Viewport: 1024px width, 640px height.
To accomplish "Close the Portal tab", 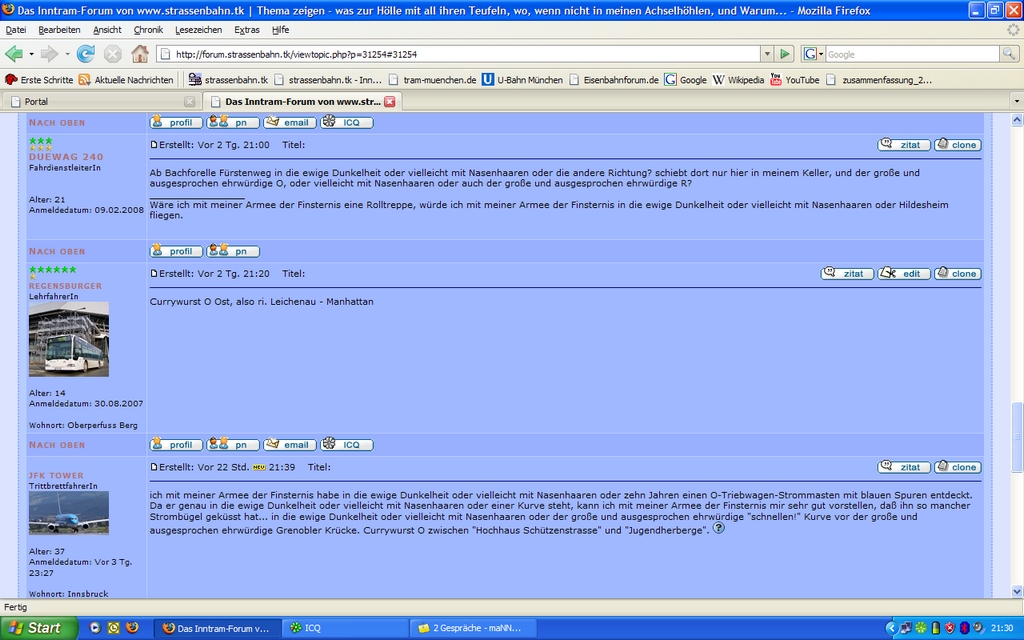I will (189, 102).
